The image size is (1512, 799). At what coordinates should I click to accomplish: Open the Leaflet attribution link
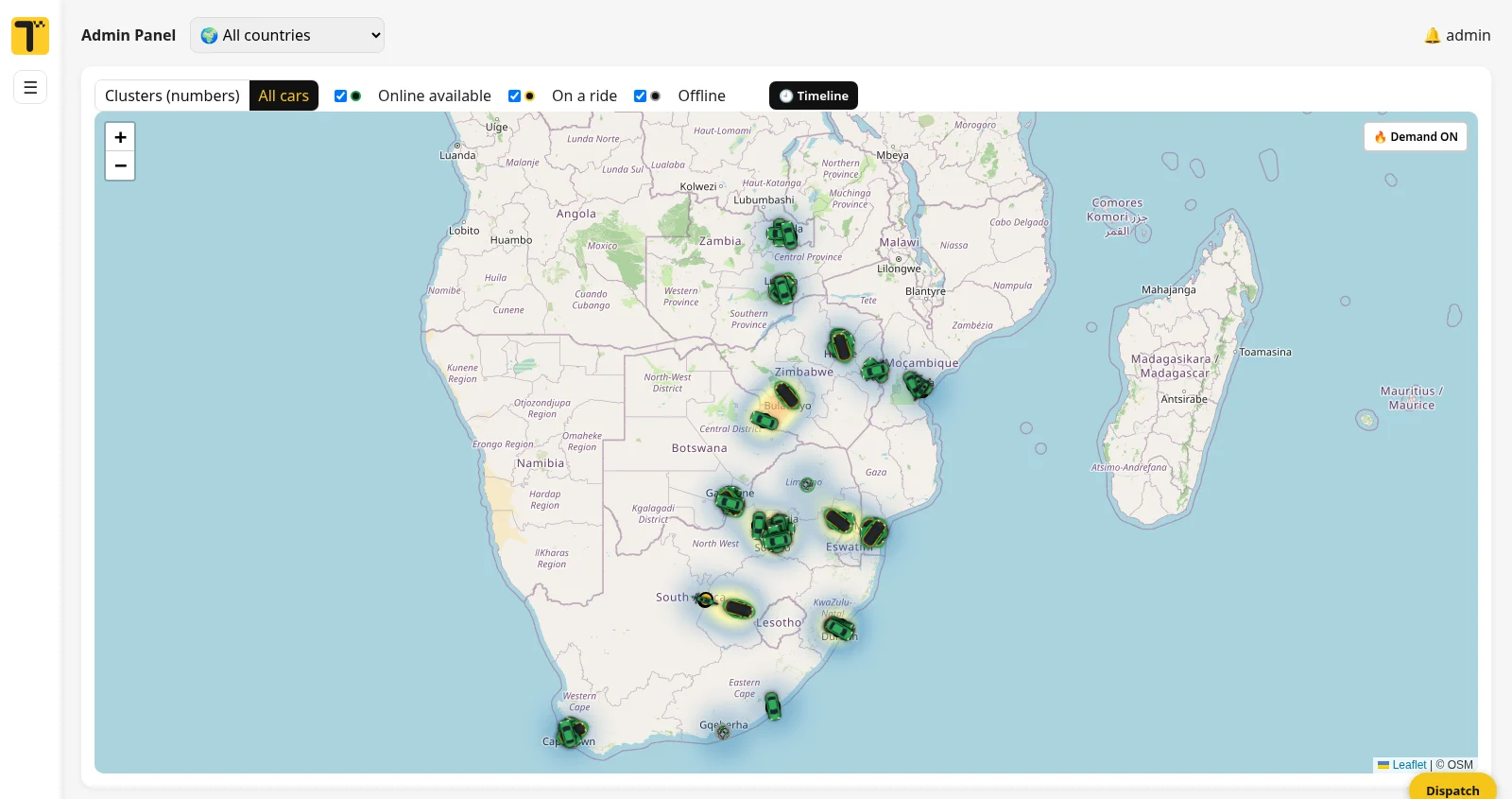pyautogui.click(x=1409, y=765)
